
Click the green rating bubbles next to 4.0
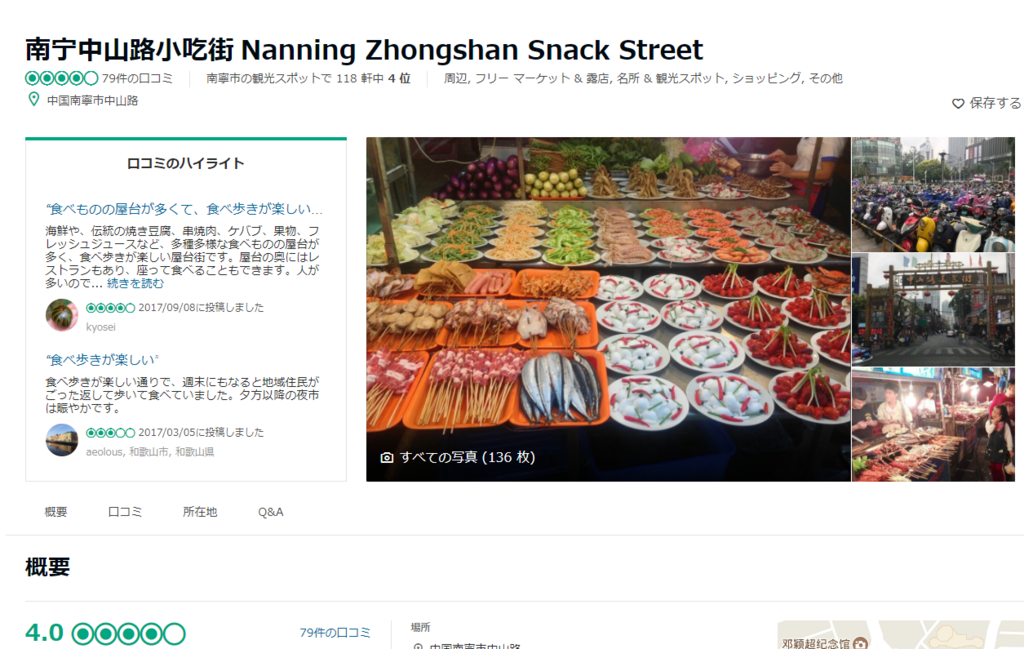129,633
